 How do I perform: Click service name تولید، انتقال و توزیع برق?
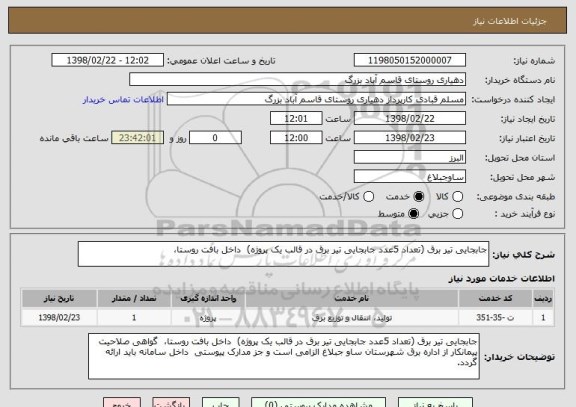[x=352, y=317]
